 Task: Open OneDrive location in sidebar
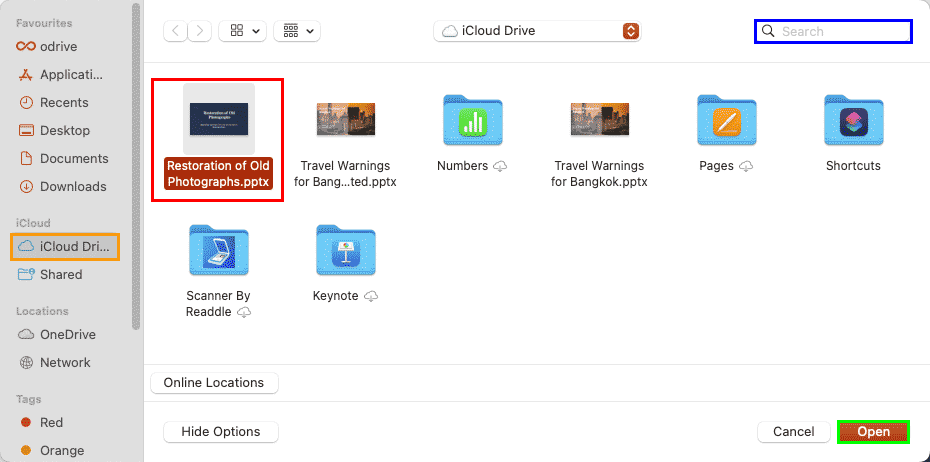click(67, 334)
